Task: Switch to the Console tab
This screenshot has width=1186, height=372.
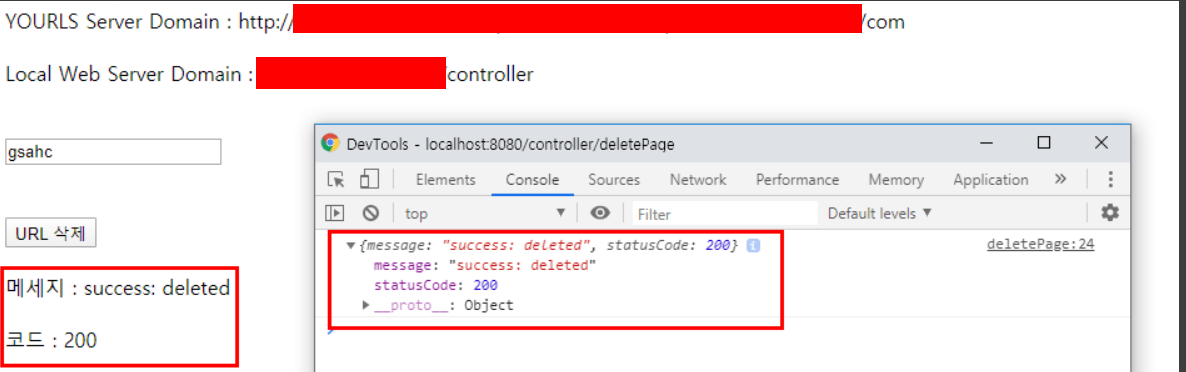Action: click(x=532, y=180)
